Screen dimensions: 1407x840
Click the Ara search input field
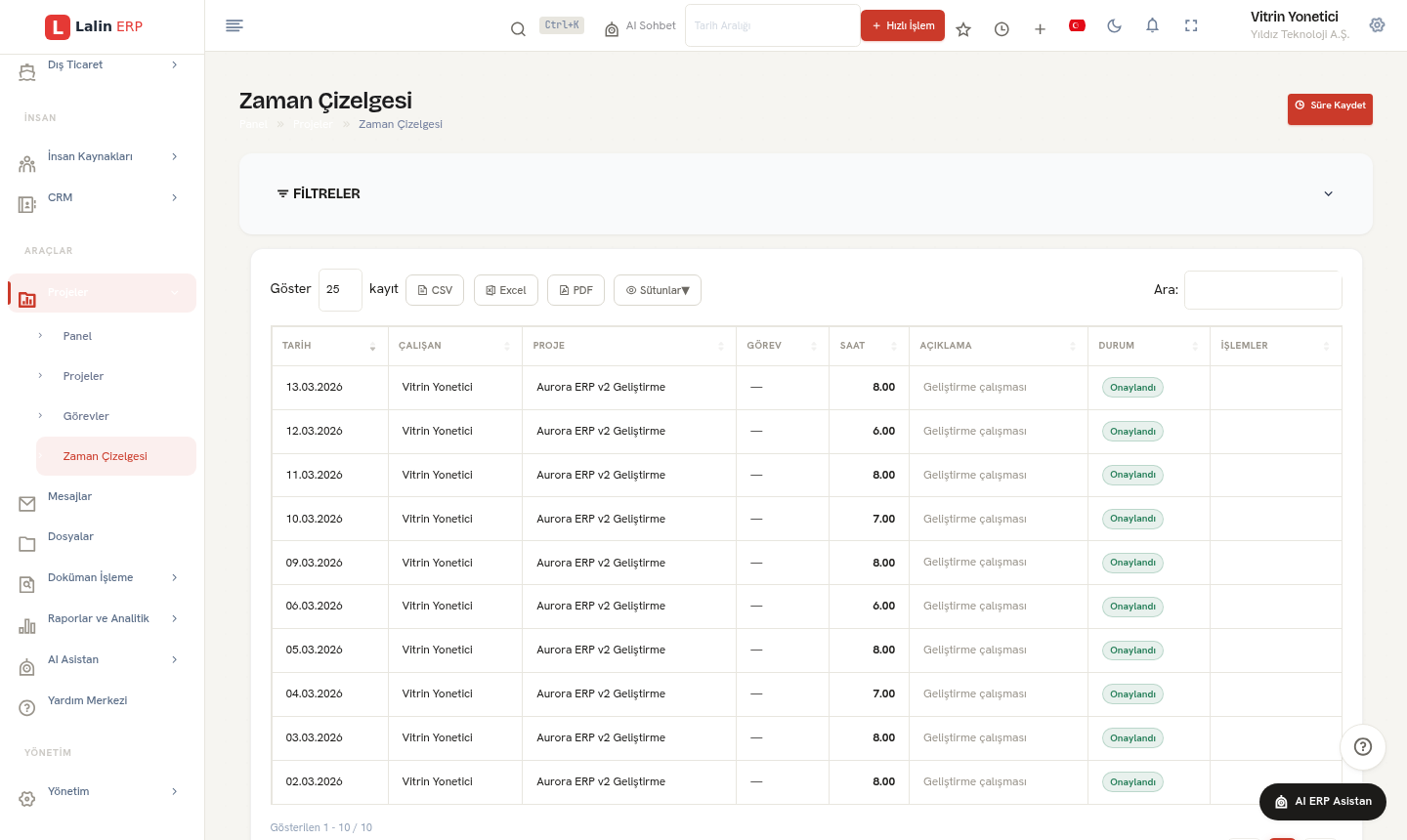pyautogui.click(x=1262, y=290)
